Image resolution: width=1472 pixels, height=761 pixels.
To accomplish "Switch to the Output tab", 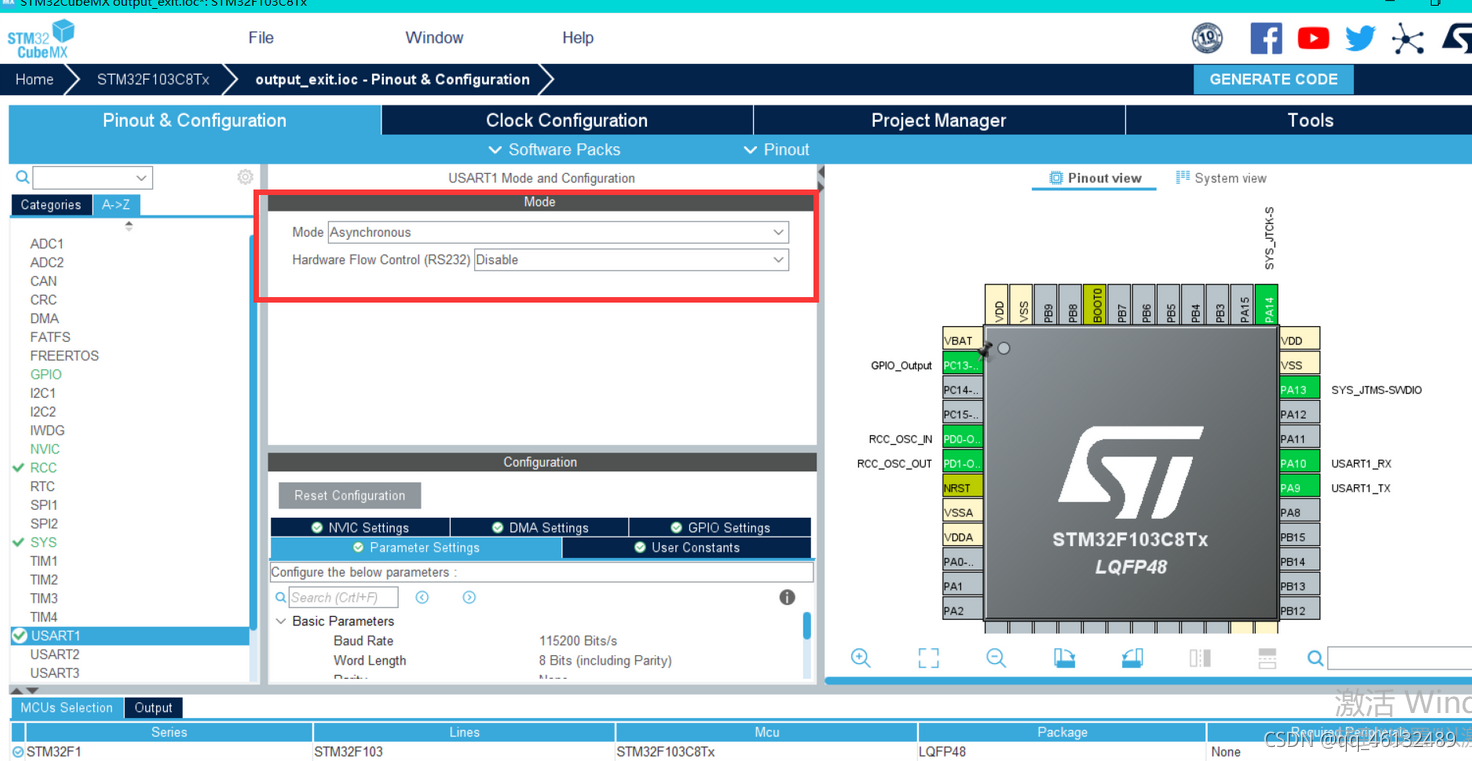I will (153, 707).
